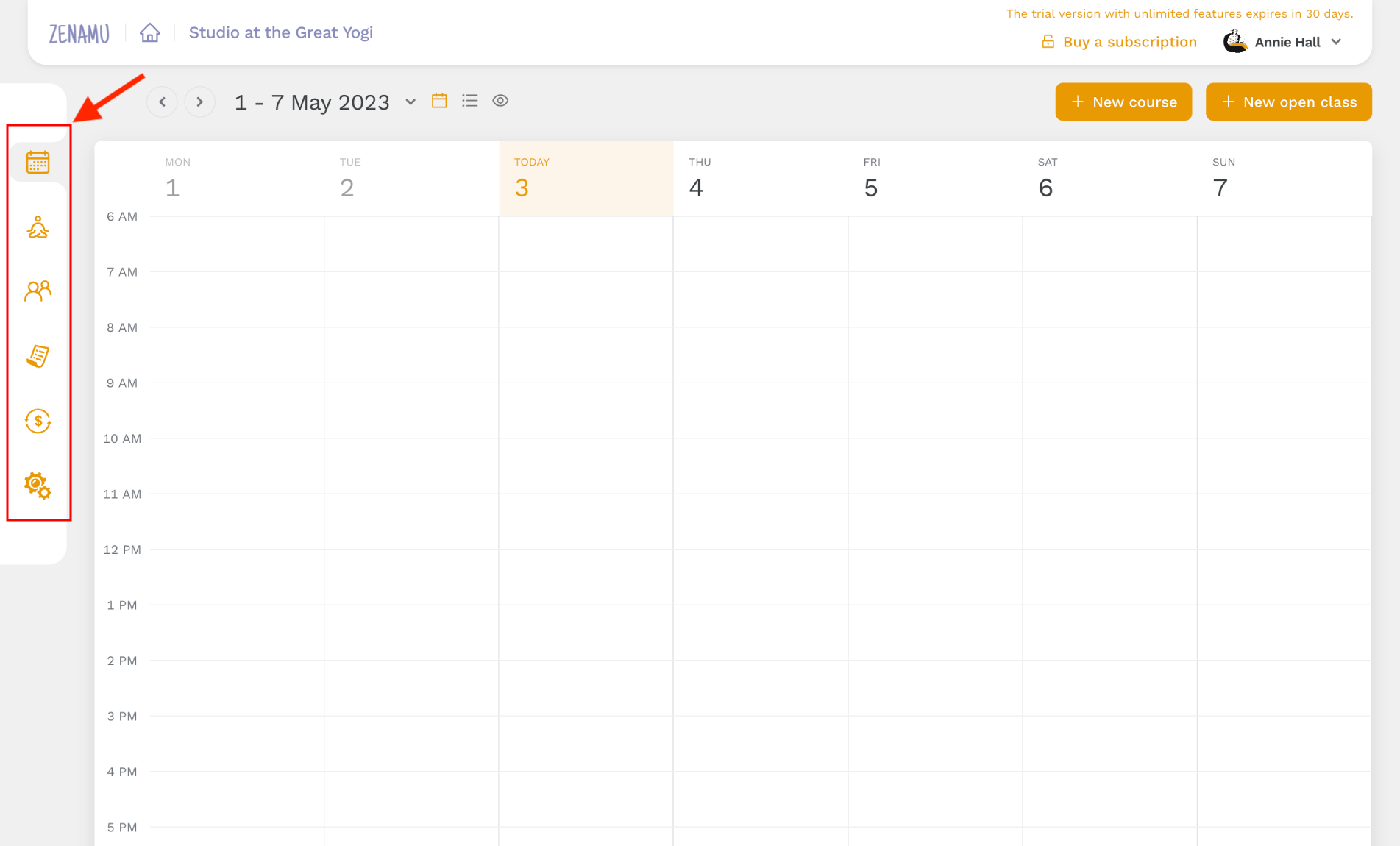Switch to list view icon
Viewport: 1400px width, 846px height.
tap(469, 101)
